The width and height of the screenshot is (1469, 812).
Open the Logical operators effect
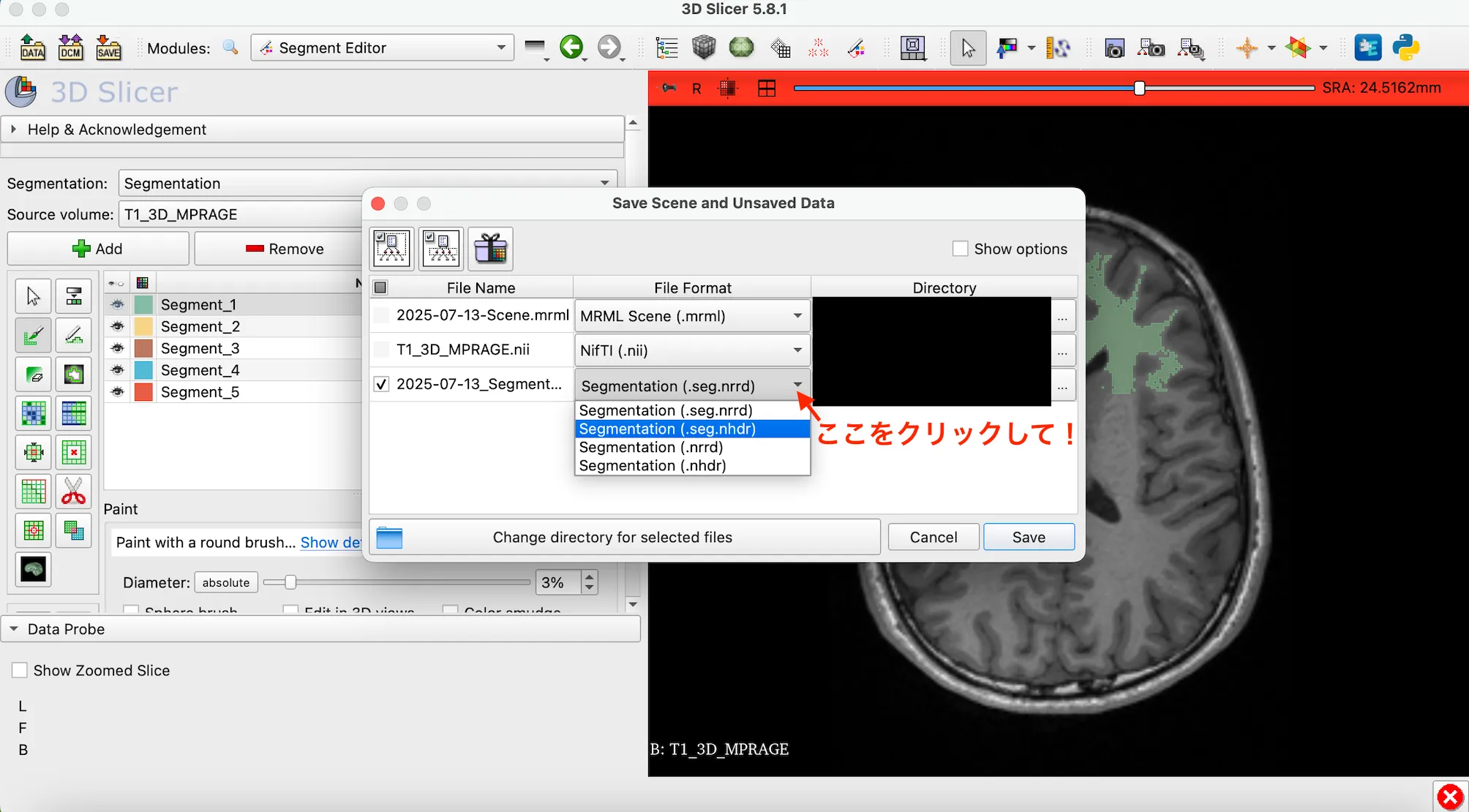74,530
